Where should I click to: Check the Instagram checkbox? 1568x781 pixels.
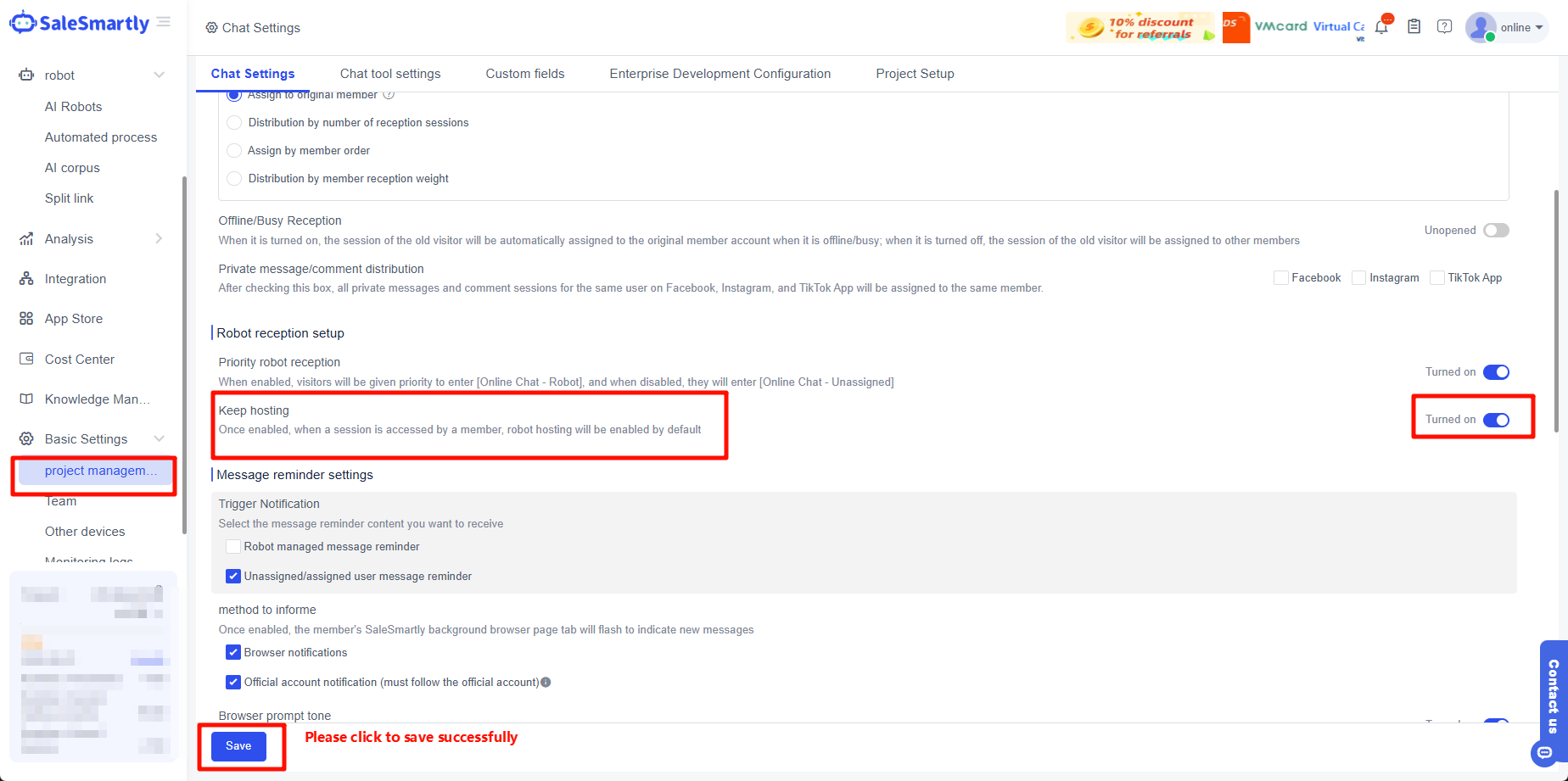1359,278
